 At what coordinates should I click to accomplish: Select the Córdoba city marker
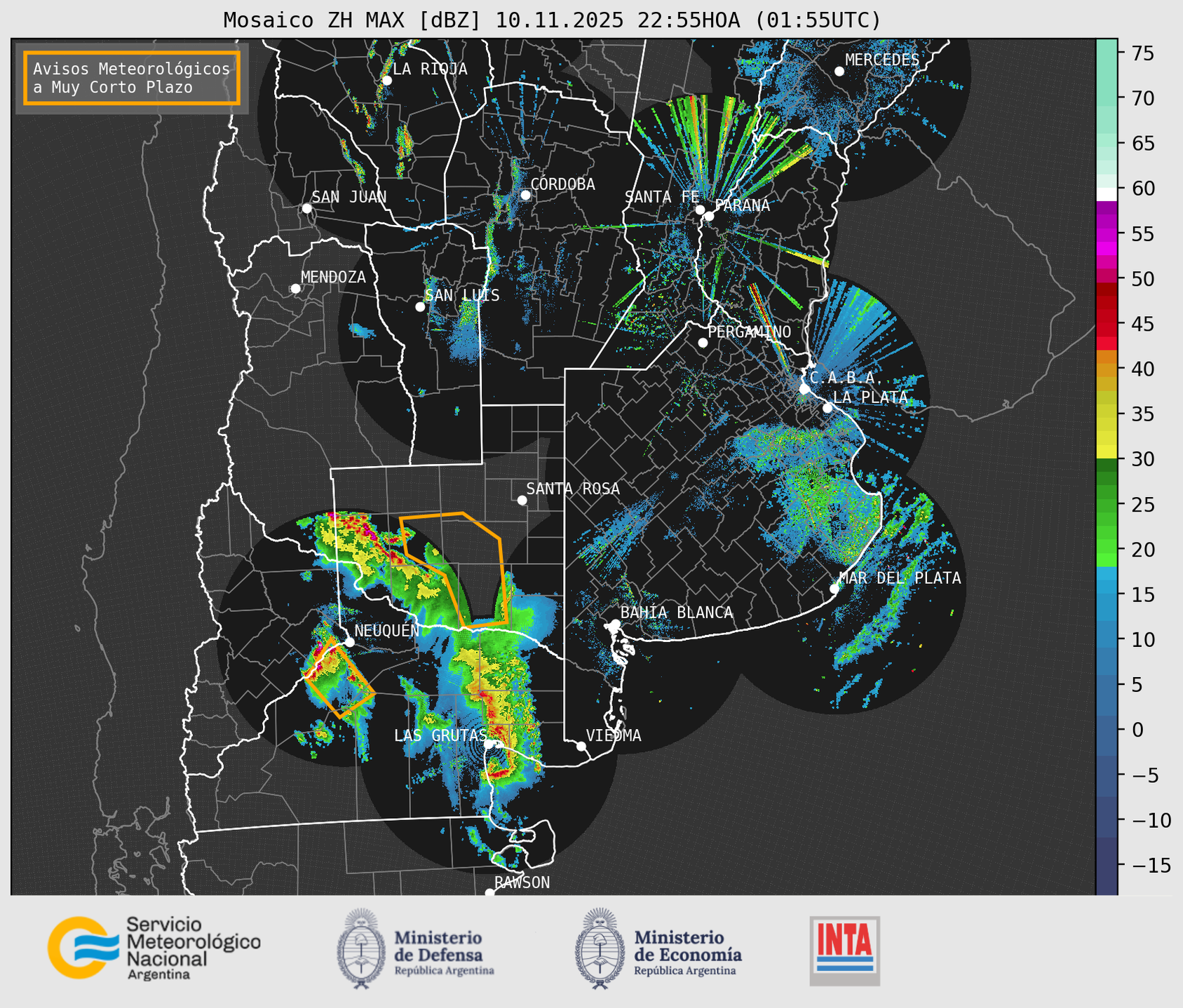(525, 195)
